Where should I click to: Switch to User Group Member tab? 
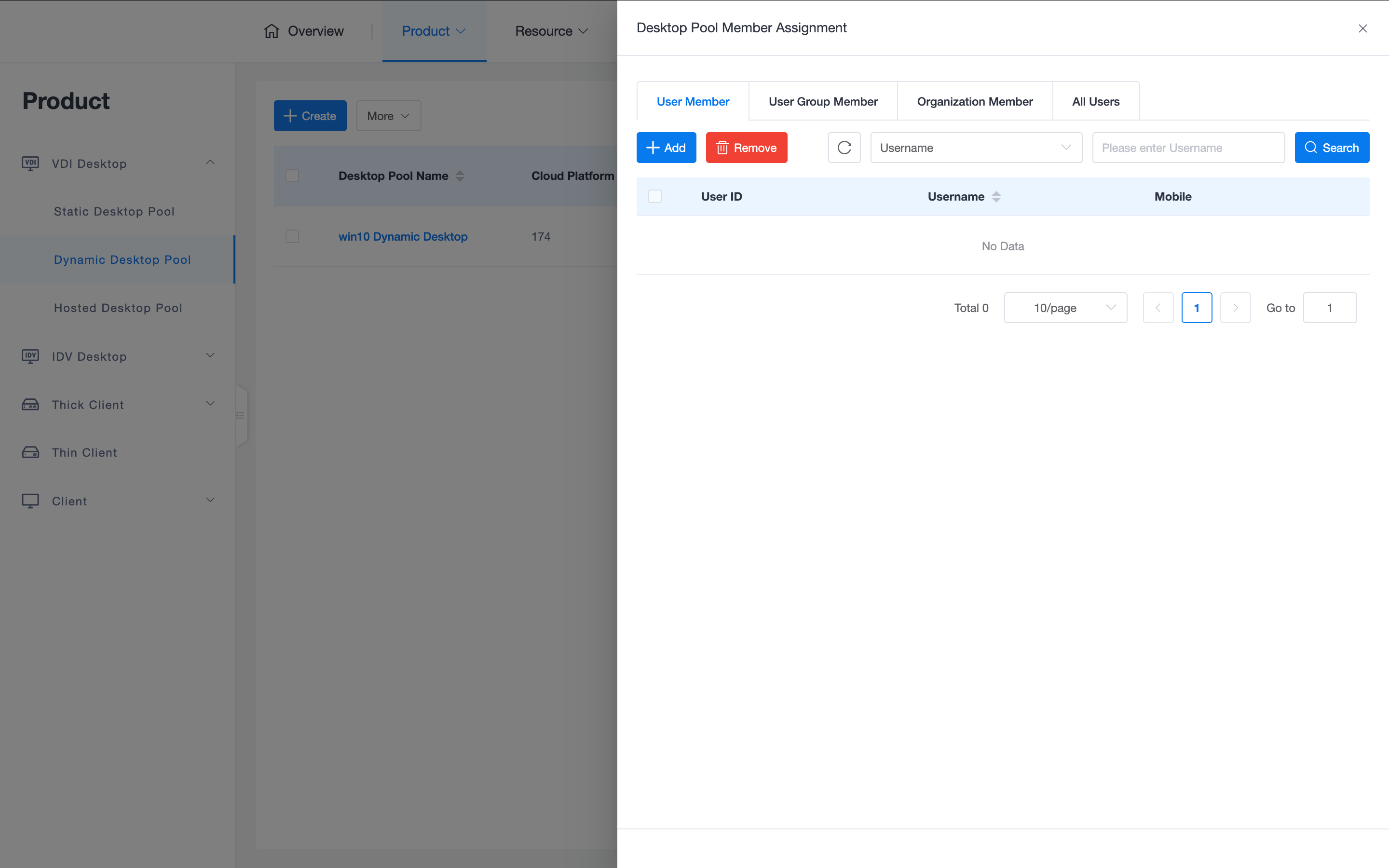click(x=823, y=102)
